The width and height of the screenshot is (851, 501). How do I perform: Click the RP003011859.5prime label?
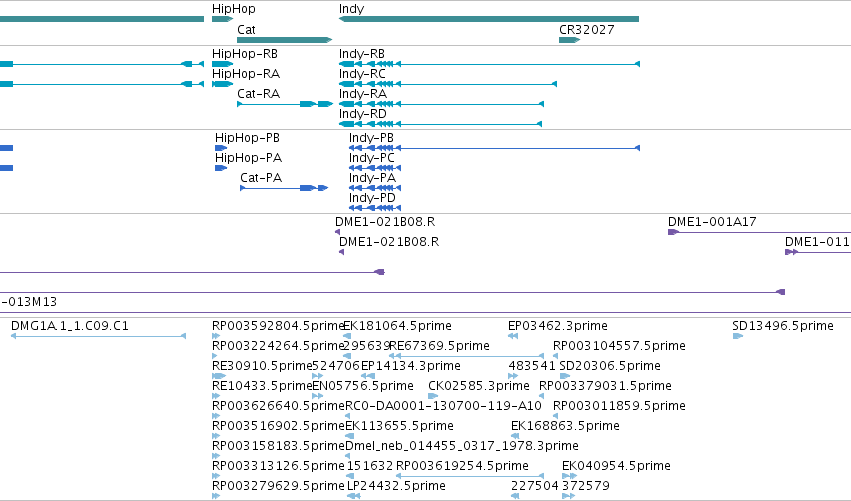(619, 407)
